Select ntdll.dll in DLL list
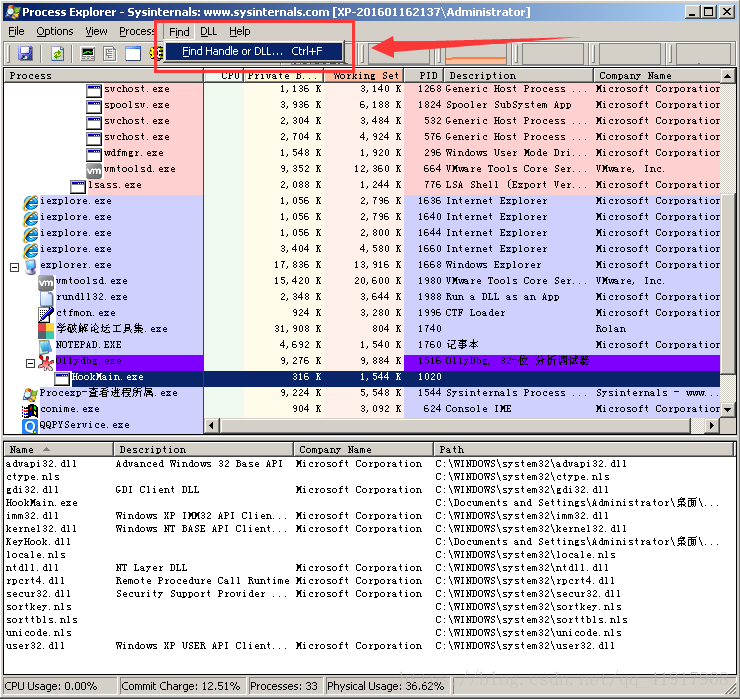The width and height of the screenshot is (740, 699). pos(32,568)
